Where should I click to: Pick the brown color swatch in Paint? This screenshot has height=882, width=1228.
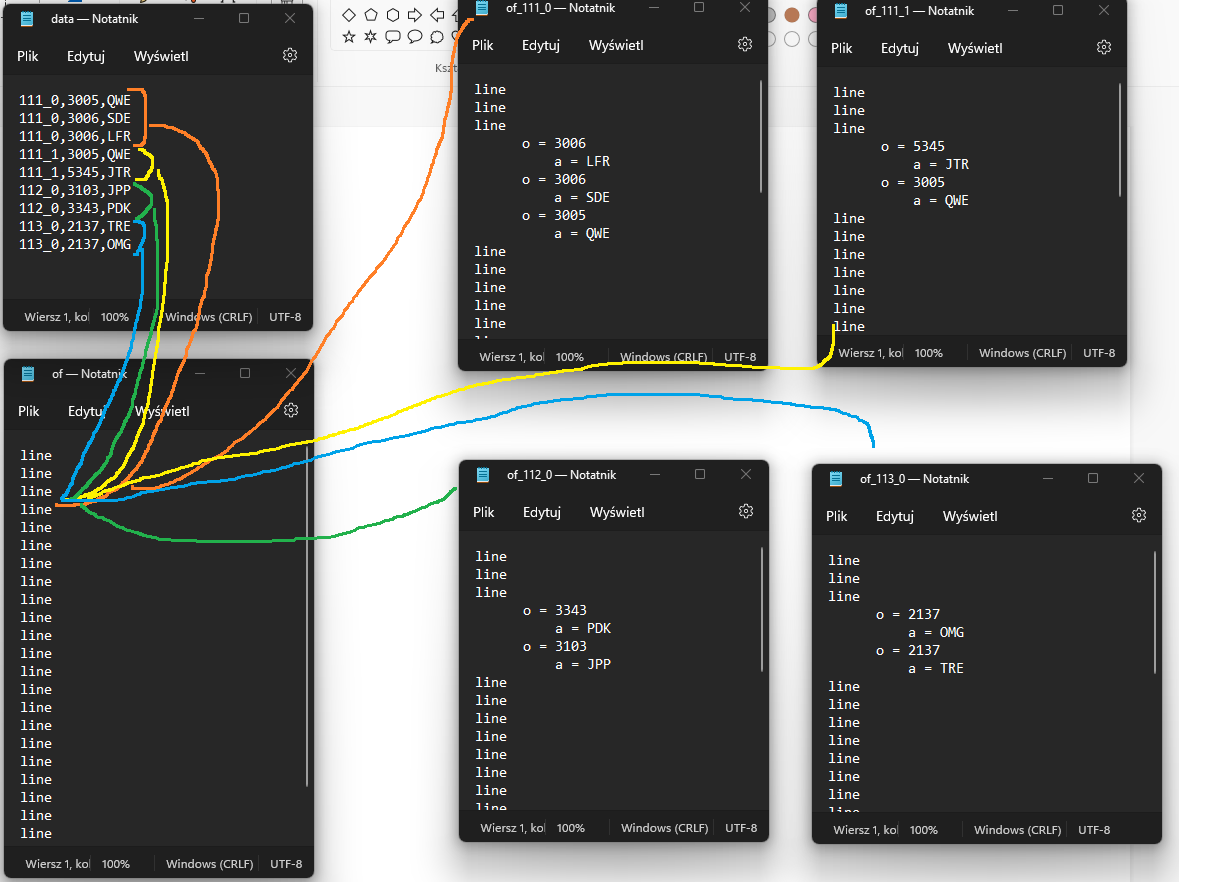[x=792, y=15]
